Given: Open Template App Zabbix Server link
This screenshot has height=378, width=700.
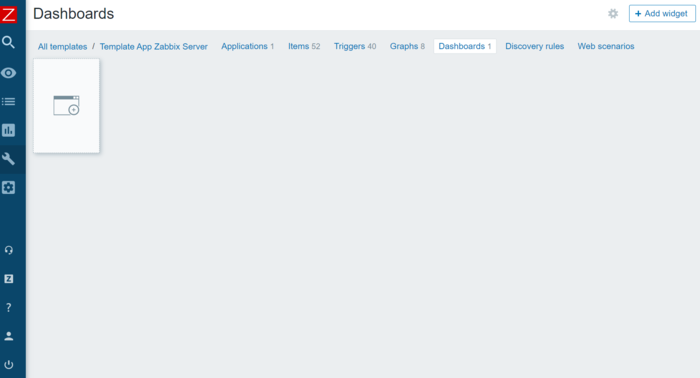Looking at the screenshot, I should pos(154,46).
